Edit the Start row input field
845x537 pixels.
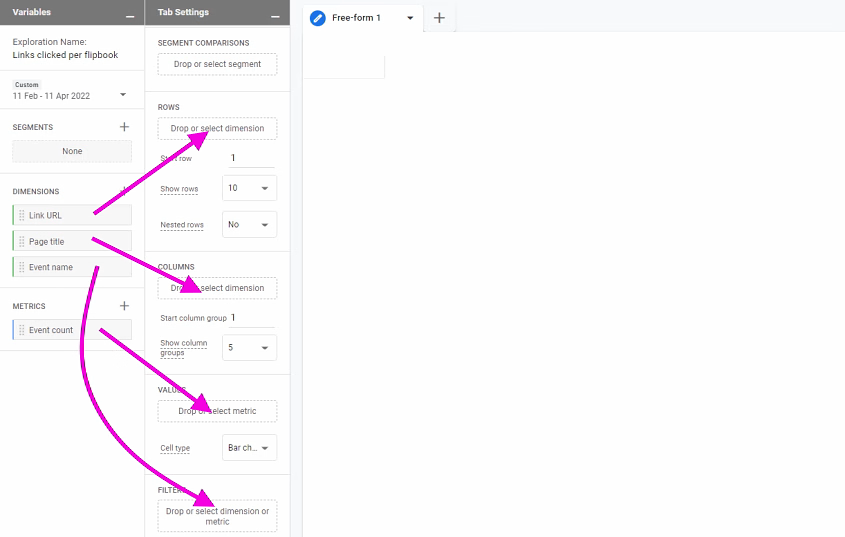pos(251,158)
